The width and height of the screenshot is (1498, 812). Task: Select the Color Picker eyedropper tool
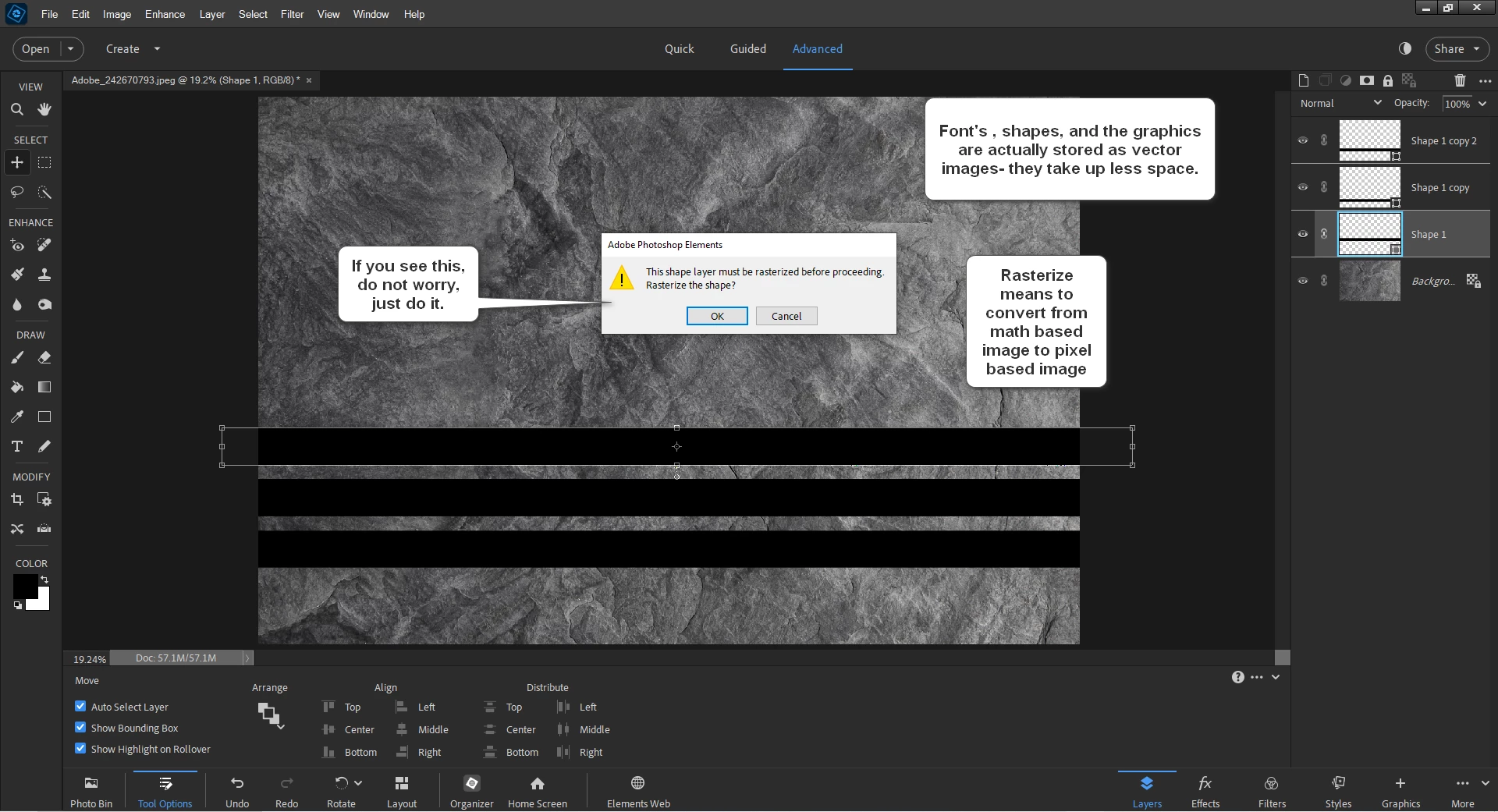16,417
